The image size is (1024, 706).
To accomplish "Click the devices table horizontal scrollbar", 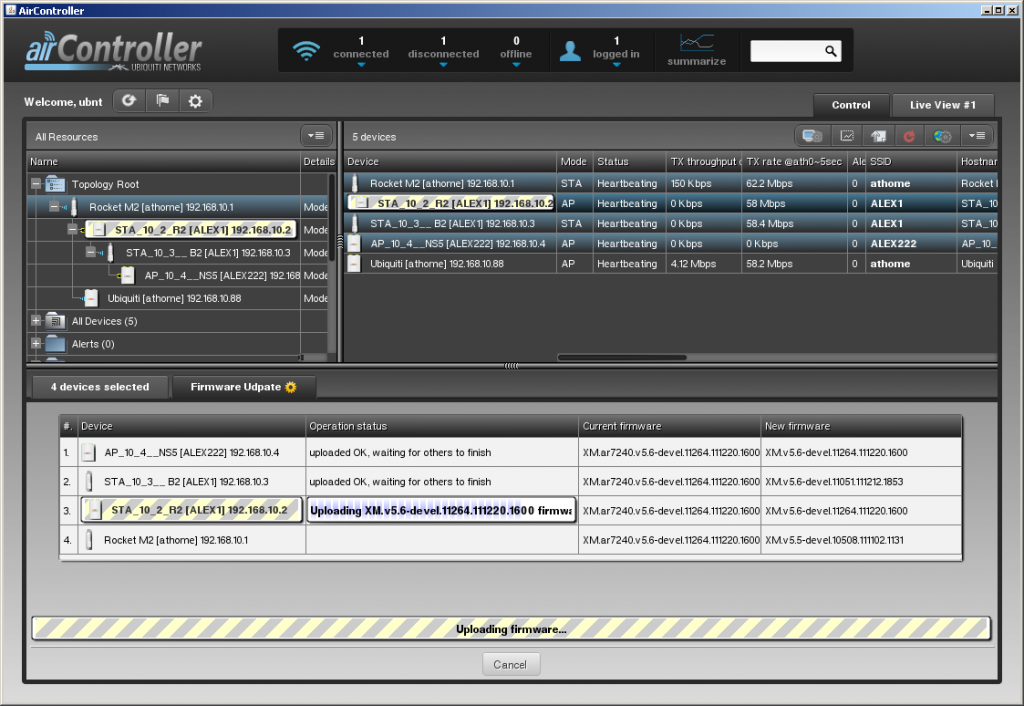I will click(622, 357).
